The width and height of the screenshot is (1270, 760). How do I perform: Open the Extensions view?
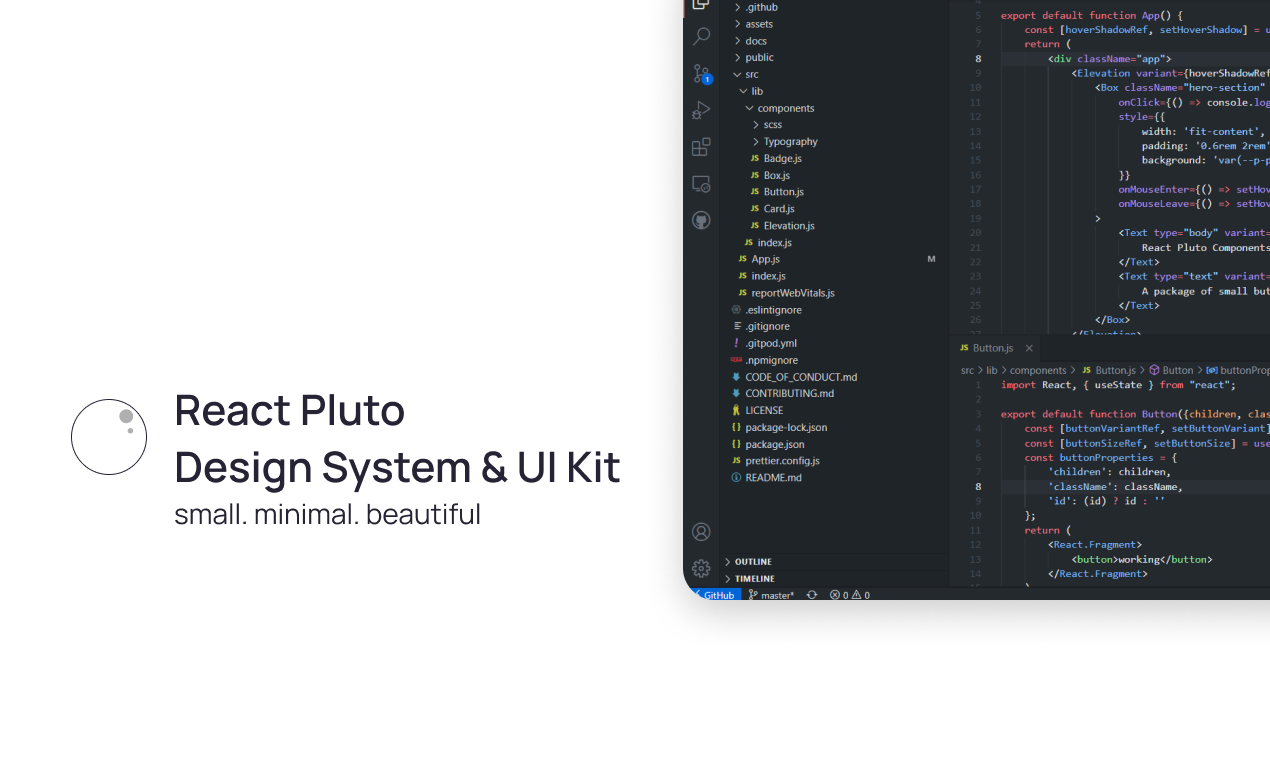tap(701, 147)
